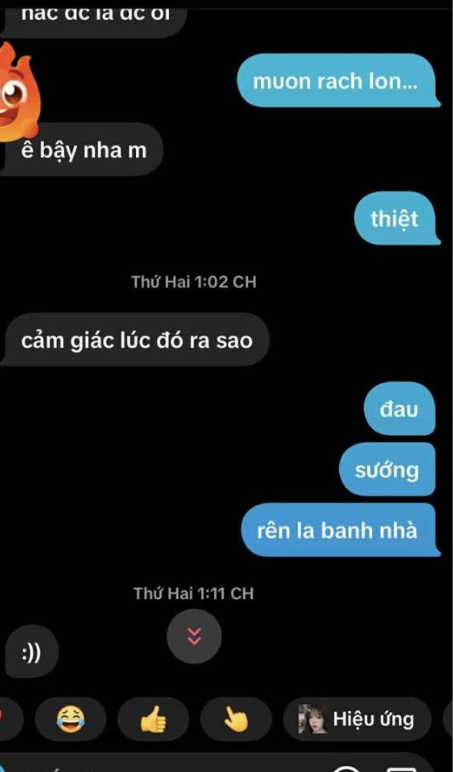This screenshot has height=772, width=454.
Task: Tap the "Thứ Hai 1:02 CH" timestamp
Action: coord(194,282)
